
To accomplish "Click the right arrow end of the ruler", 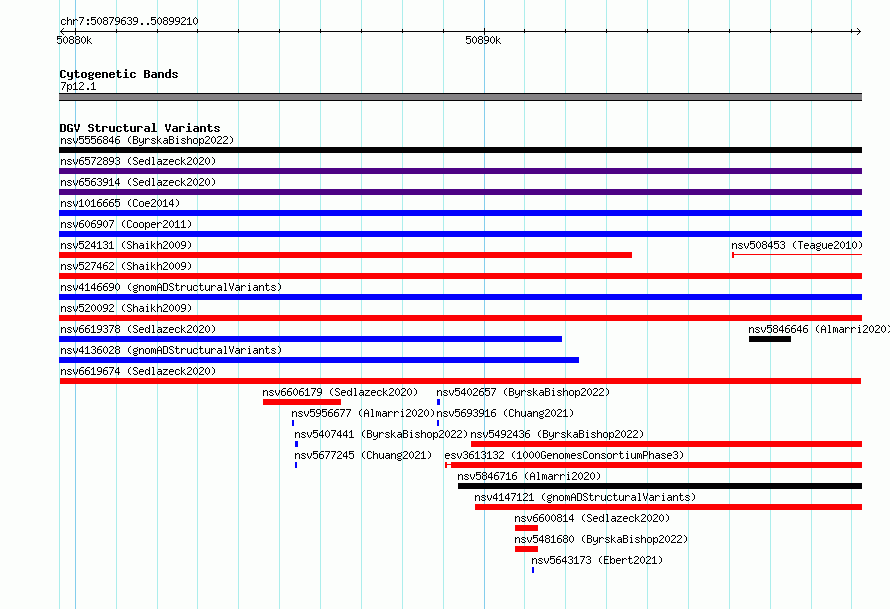I will coord(858,31).
